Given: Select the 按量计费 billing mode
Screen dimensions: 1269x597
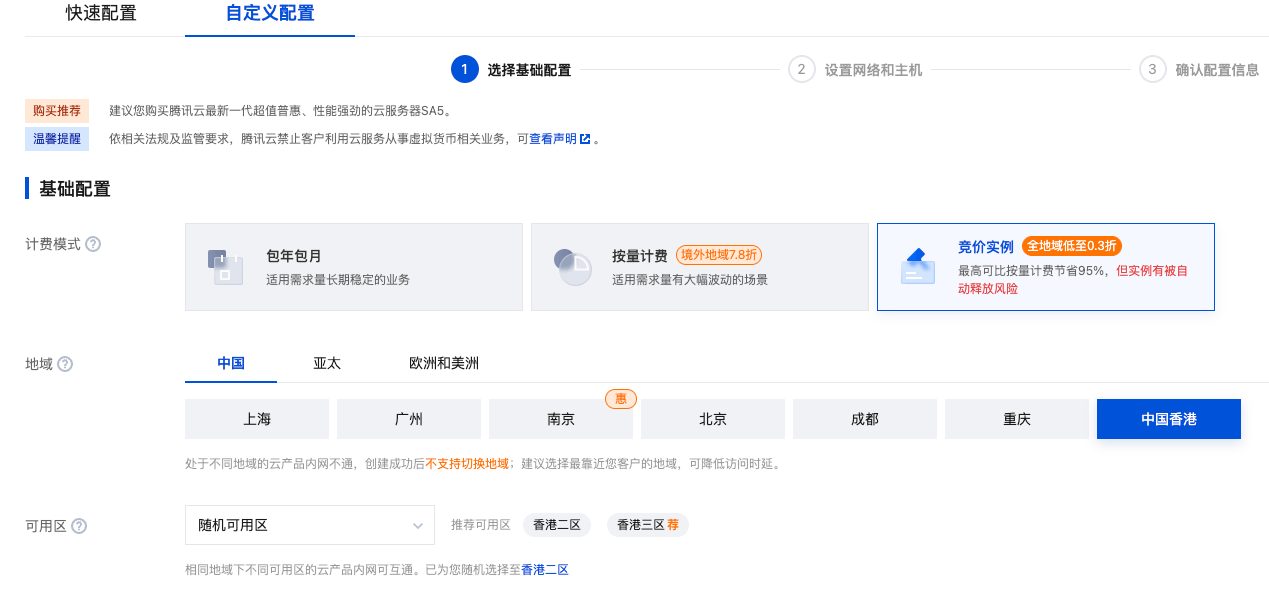Looking at the screenshot, I should coord(700,267).
